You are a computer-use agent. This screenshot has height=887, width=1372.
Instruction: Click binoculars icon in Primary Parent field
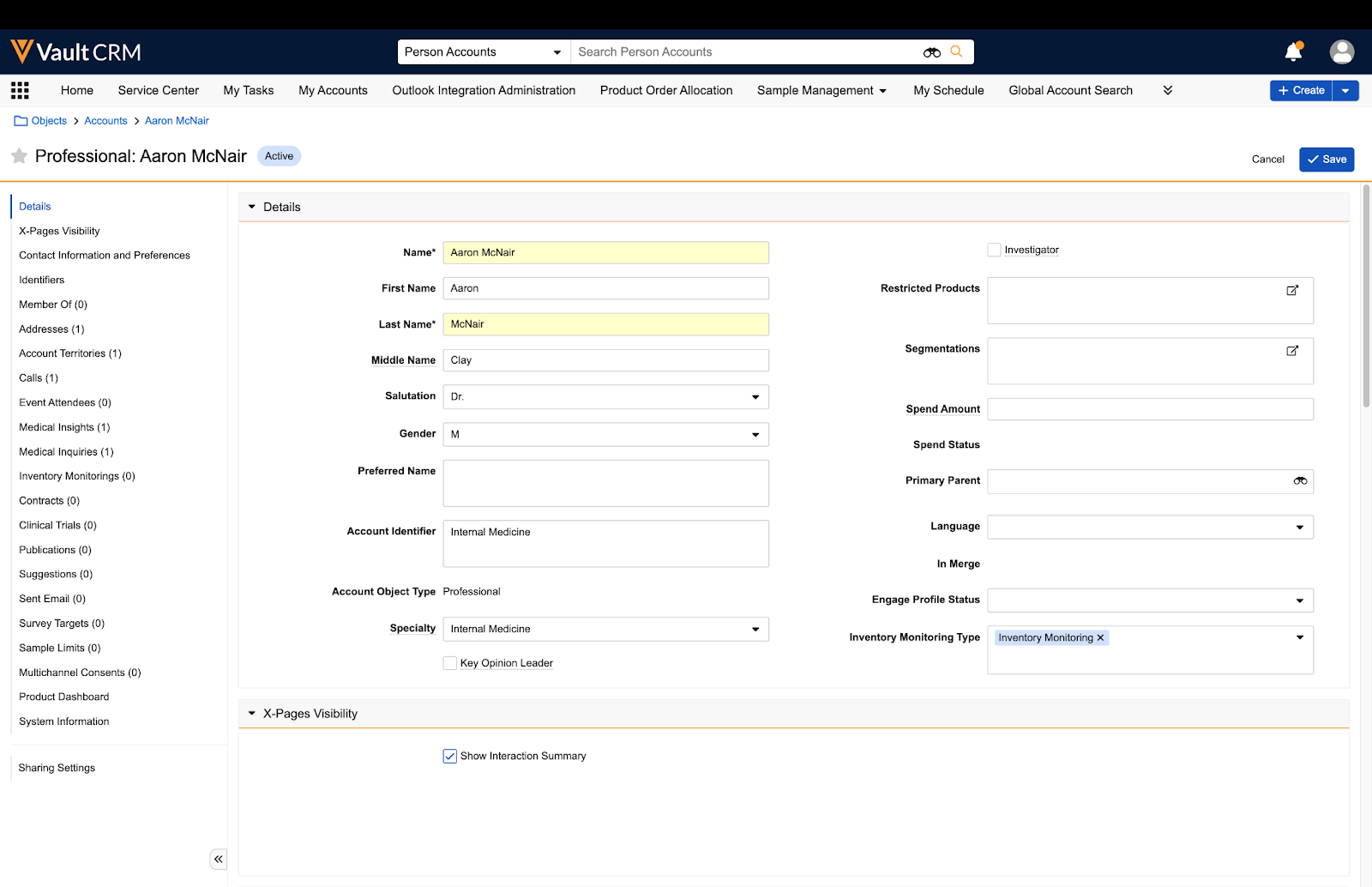pyautogui.click(x=1300, y=481)
